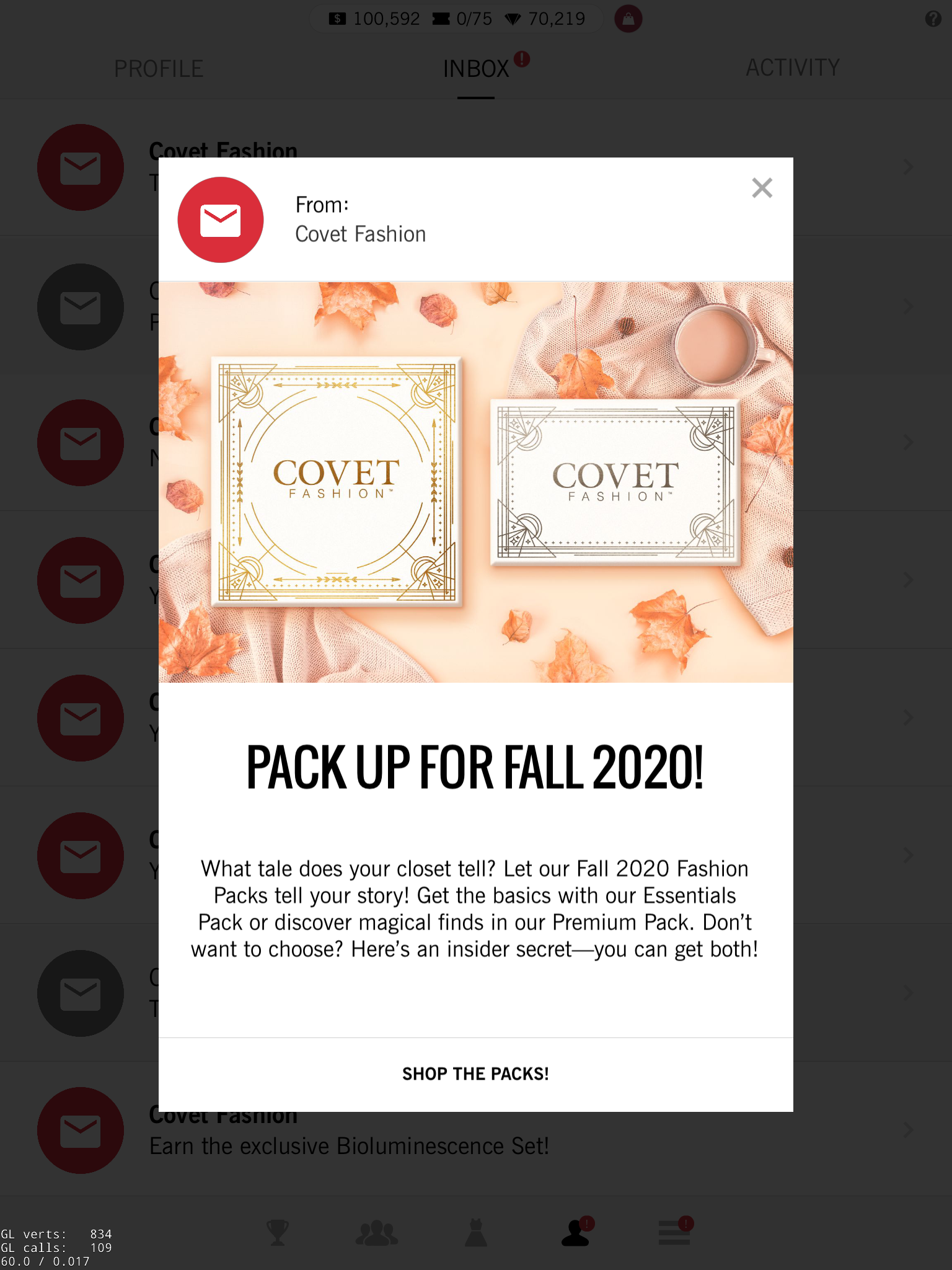Screen dimensions: 952x1270
Task: Click the help question mark icon
Action: pyautogui.click(x=933, y=19)
